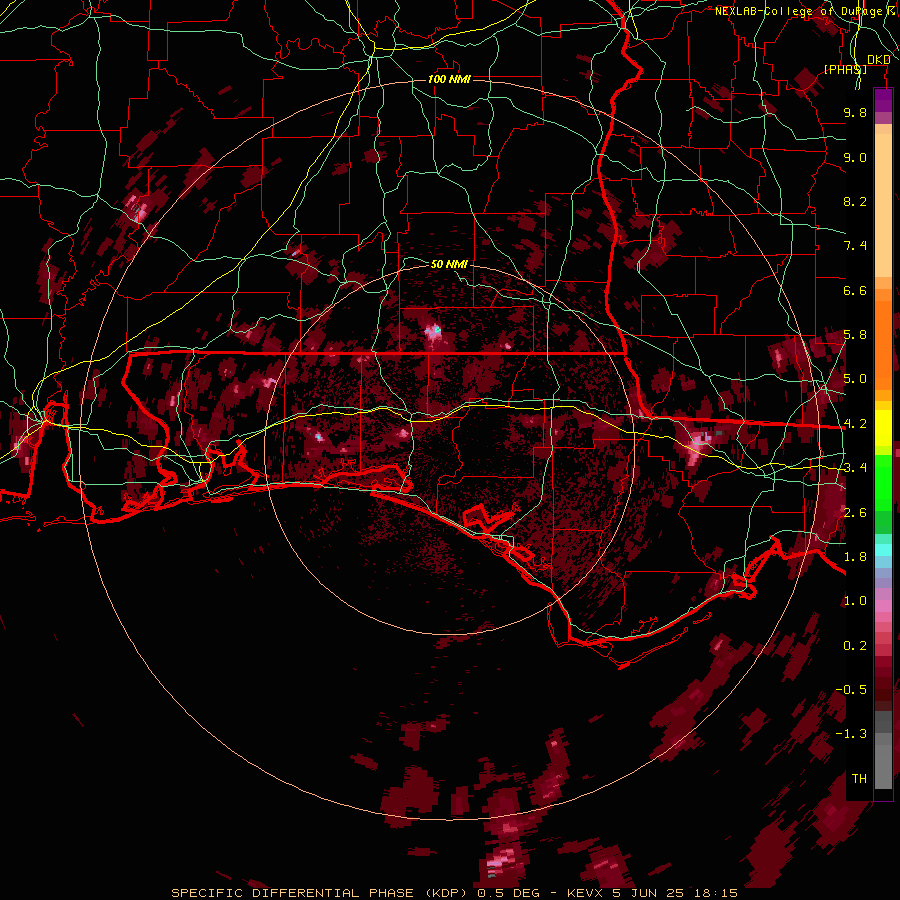Click the 1.0 value on color scale
Screen dimensions: 900x900
point(855,601)
